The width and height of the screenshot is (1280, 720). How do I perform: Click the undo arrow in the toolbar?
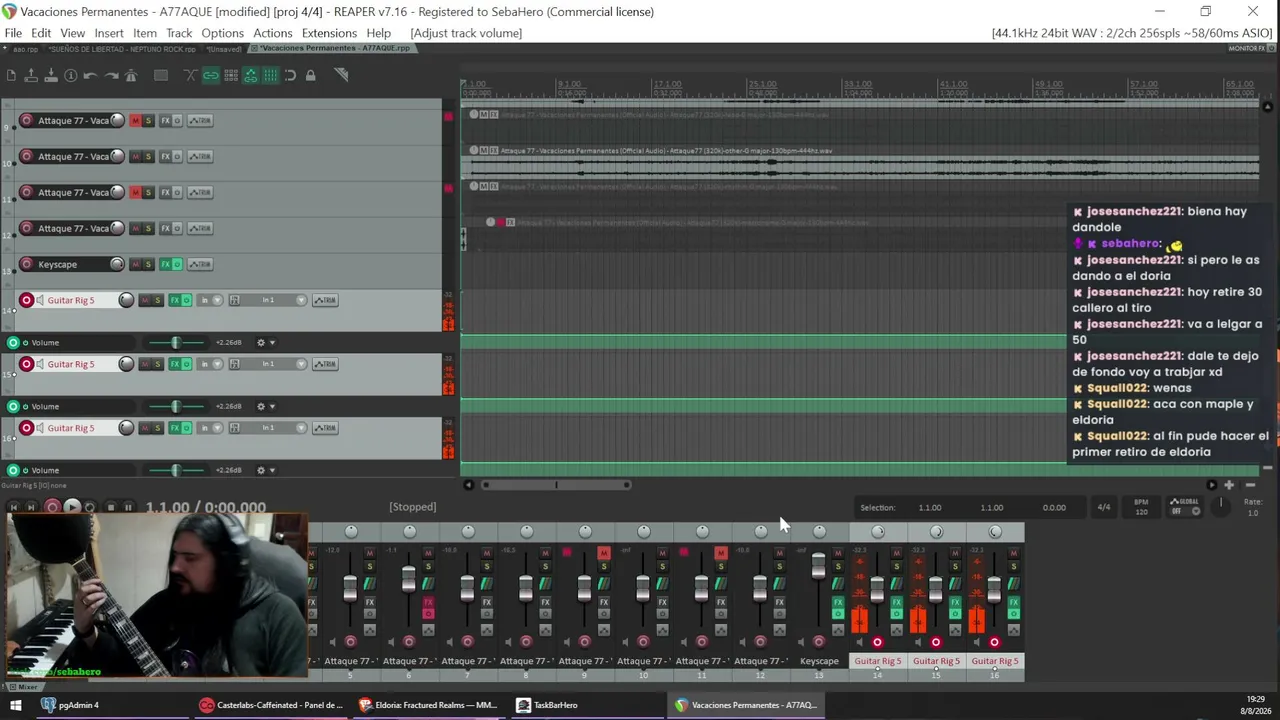(x=91, y=75)
